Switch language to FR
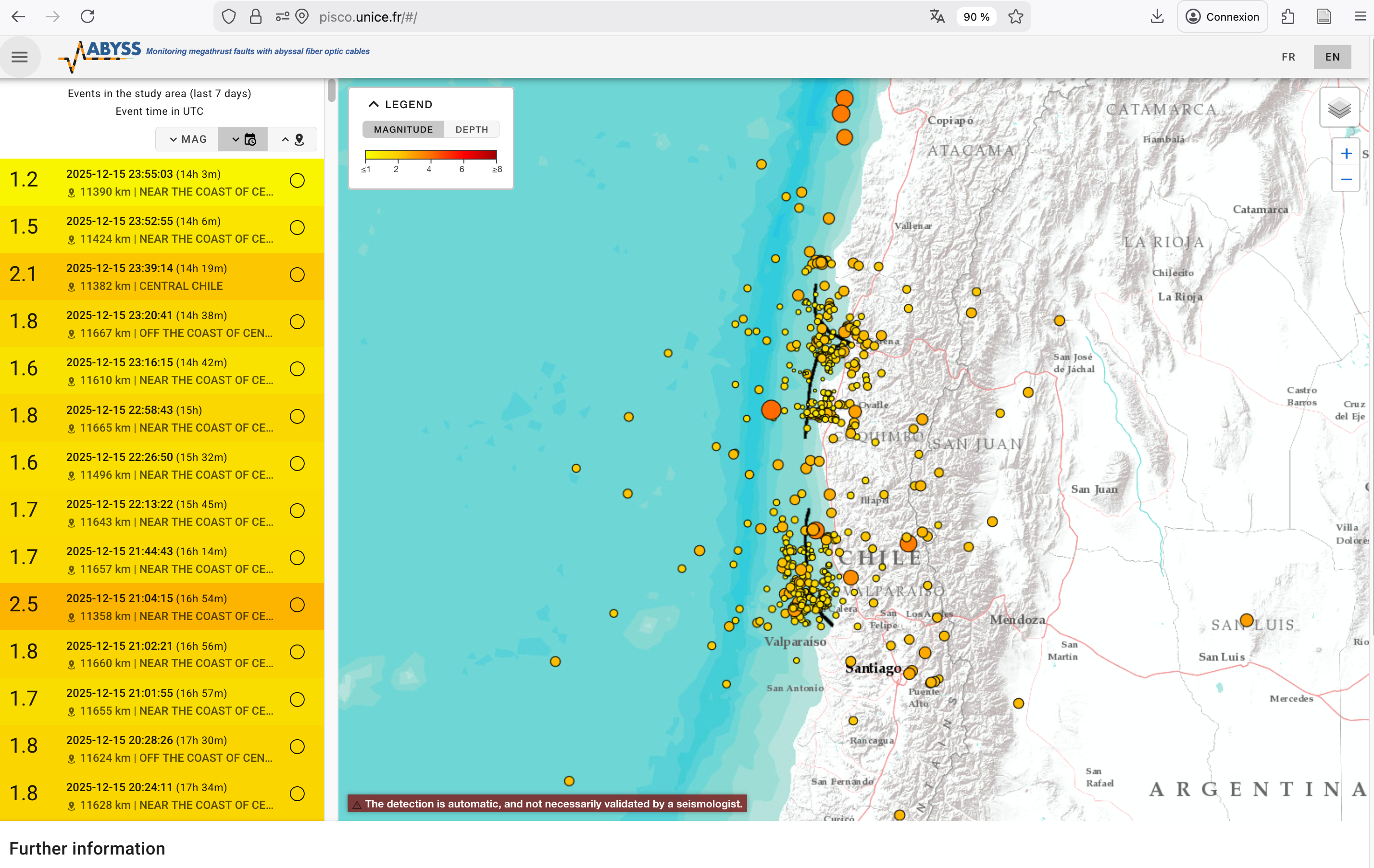1374x868 pixels. pyautogui.click(x=1288, y=57)
